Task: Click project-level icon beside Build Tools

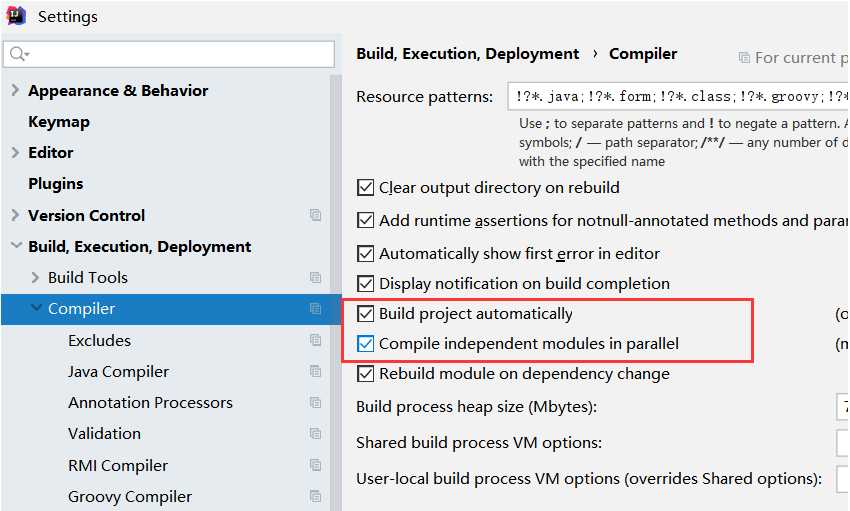Action: 316,278
